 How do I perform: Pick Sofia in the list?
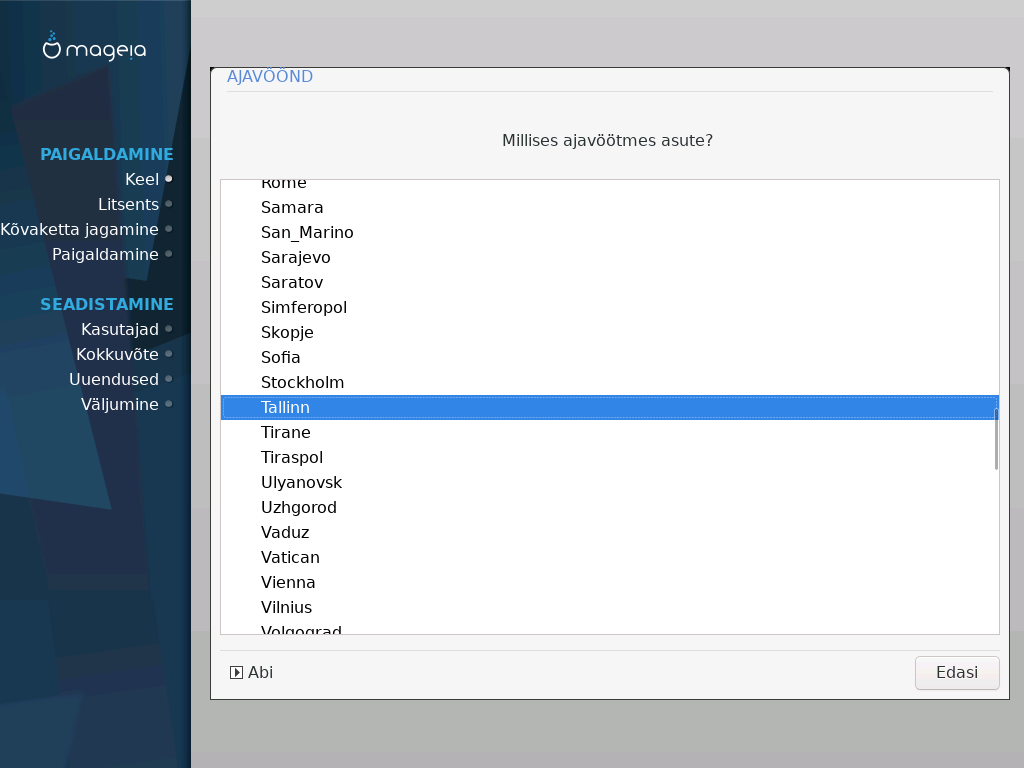(280, 358)
